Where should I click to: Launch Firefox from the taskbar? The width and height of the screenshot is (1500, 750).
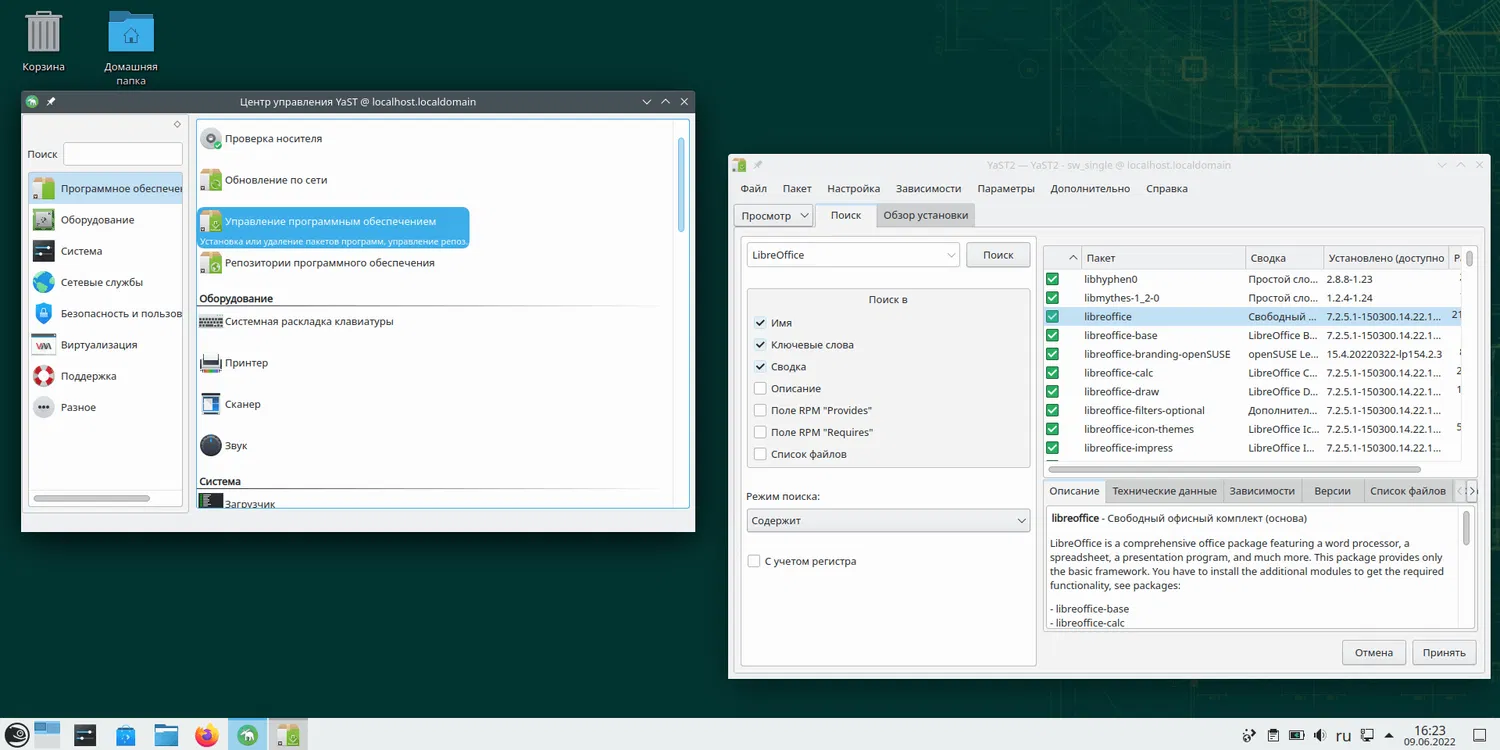pos(207,736)
